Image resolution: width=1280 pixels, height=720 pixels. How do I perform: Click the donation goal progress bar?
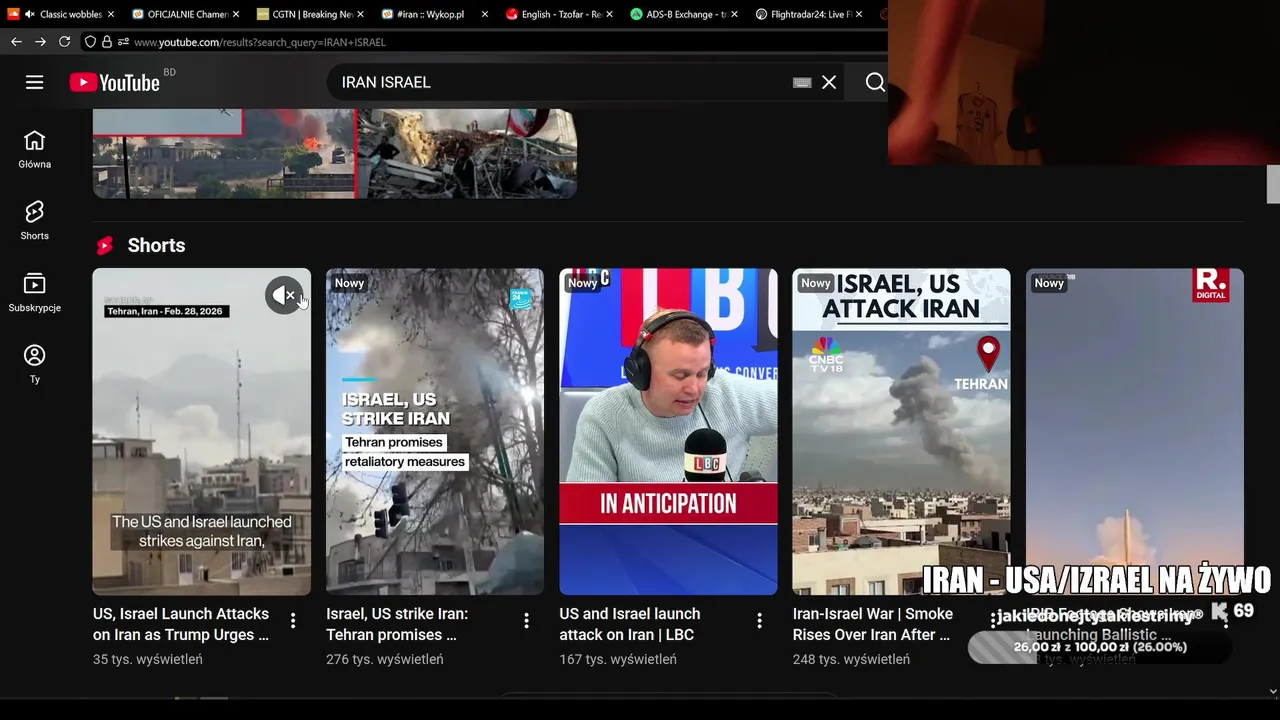coord(1100,647)
